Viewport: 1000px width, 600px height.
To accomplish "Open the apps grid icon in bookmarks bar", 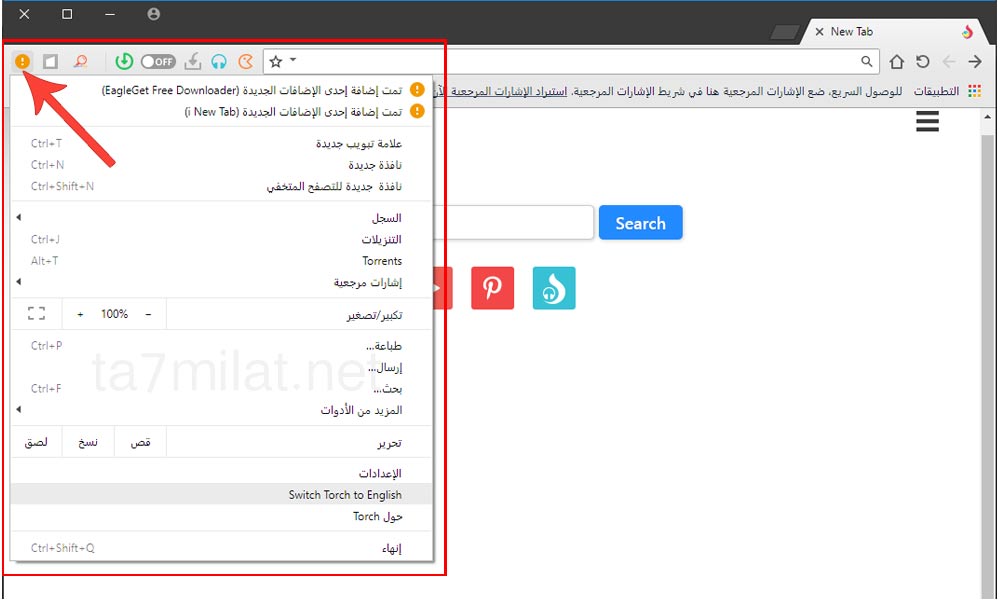I will [x=974, y=91].
